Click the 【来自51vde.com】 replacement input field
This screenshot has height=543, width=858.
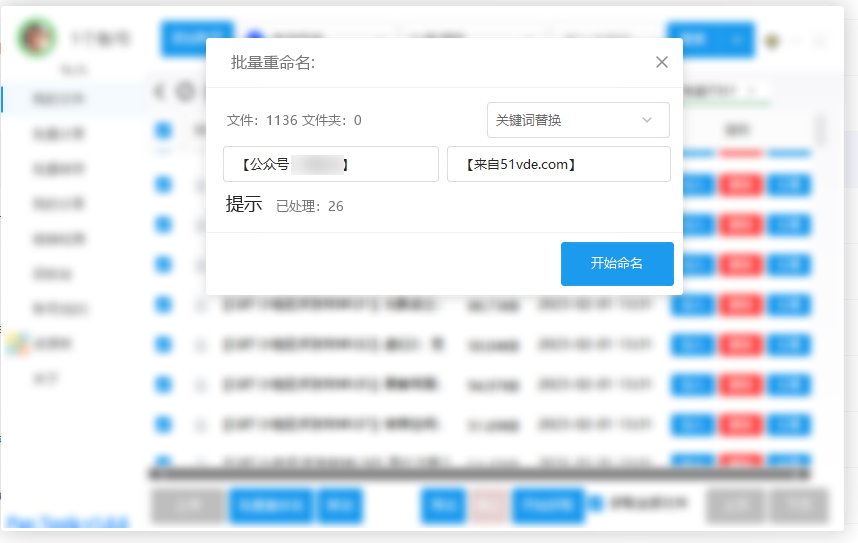(x=558, y=164)
